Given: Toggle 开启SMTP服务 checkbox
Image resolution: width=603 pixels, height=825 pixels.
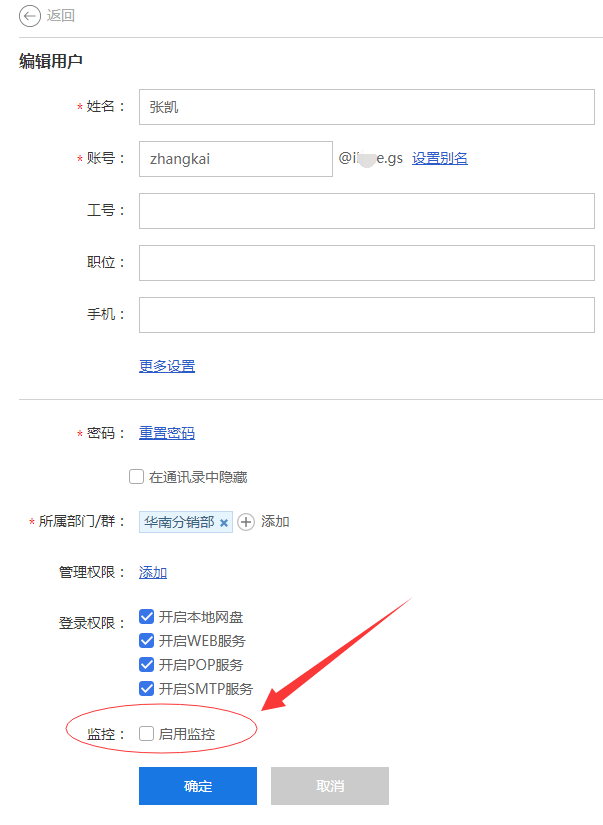Looking at the screenshot, I should pyautogui.click(x=146, y=688).
